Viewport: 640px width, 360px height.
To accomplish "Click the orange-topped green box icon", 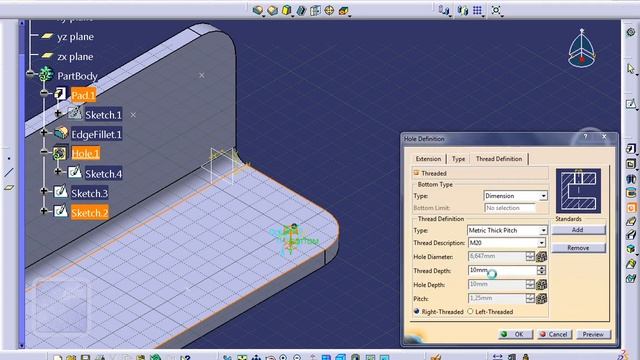I will [344, 11].
